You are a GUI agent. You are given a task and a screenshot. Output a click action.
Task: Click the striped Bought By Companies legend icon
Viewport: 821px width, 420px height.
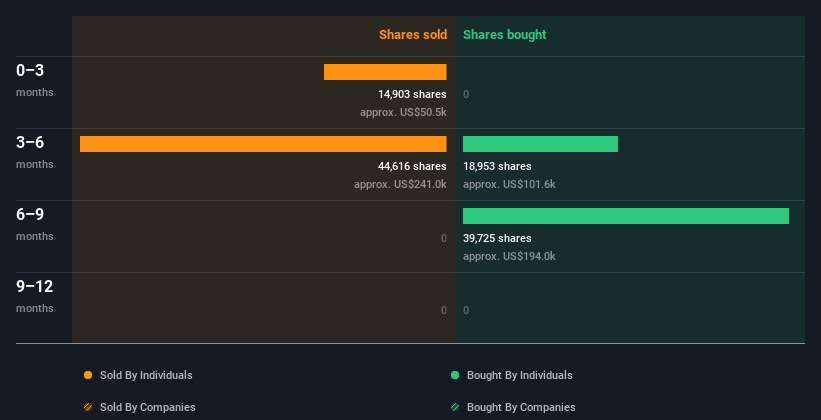[x=455, y=407]
